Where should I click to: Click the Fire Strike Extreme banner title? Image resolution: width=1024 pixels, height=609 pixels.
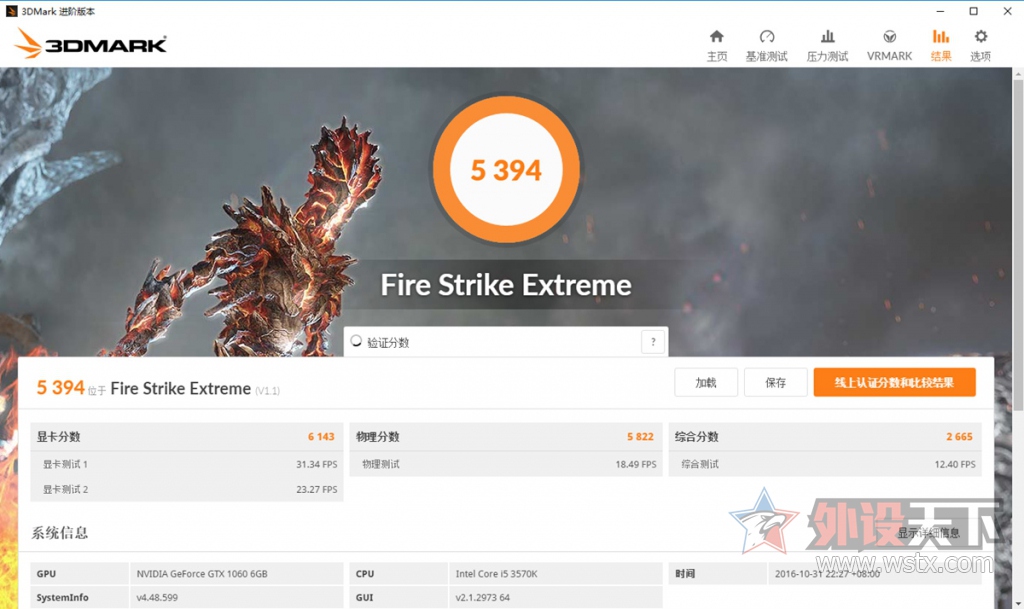tap(506, 285)
